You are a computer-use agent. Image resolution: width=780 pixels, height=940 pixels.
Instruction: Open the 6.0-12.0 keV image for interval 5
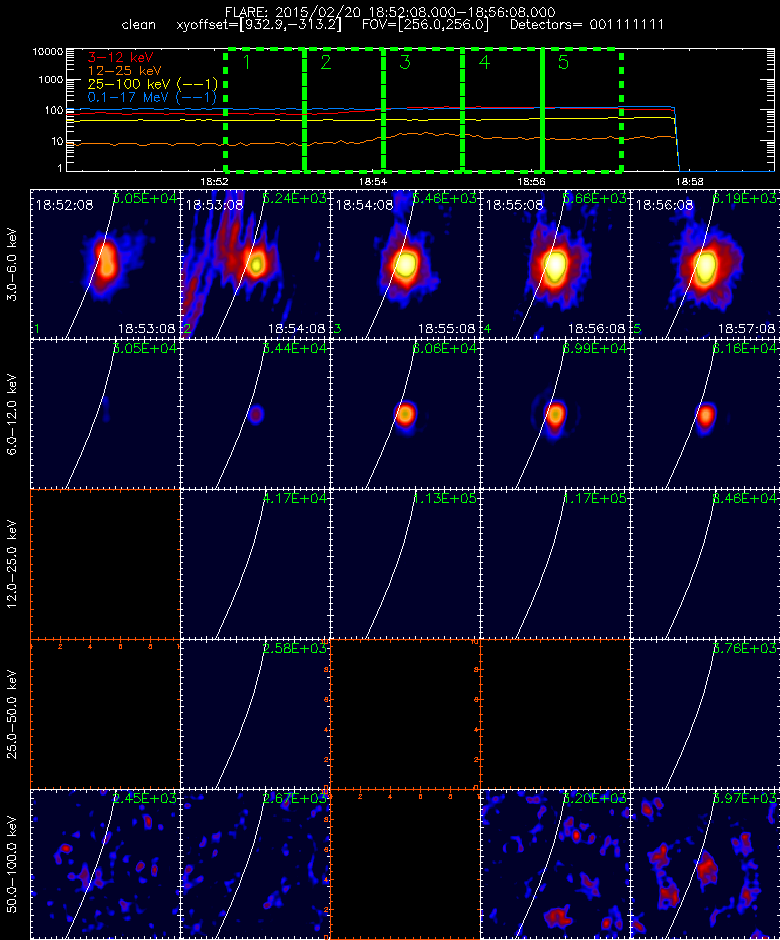[x=705, y=414]
